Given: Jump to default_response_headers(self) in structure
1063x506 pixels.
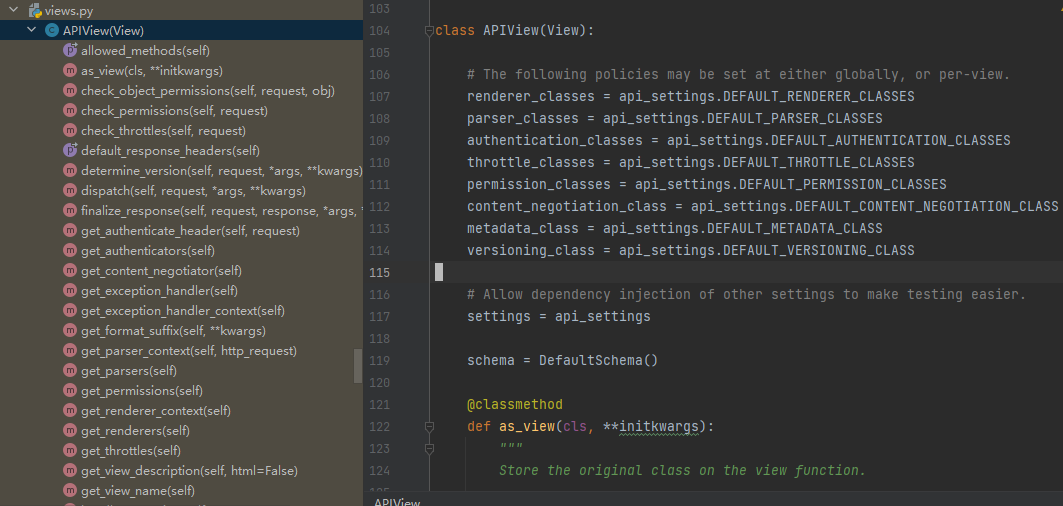Looking at the screenshot, I should pyautogui.click(x=170, y=151).
